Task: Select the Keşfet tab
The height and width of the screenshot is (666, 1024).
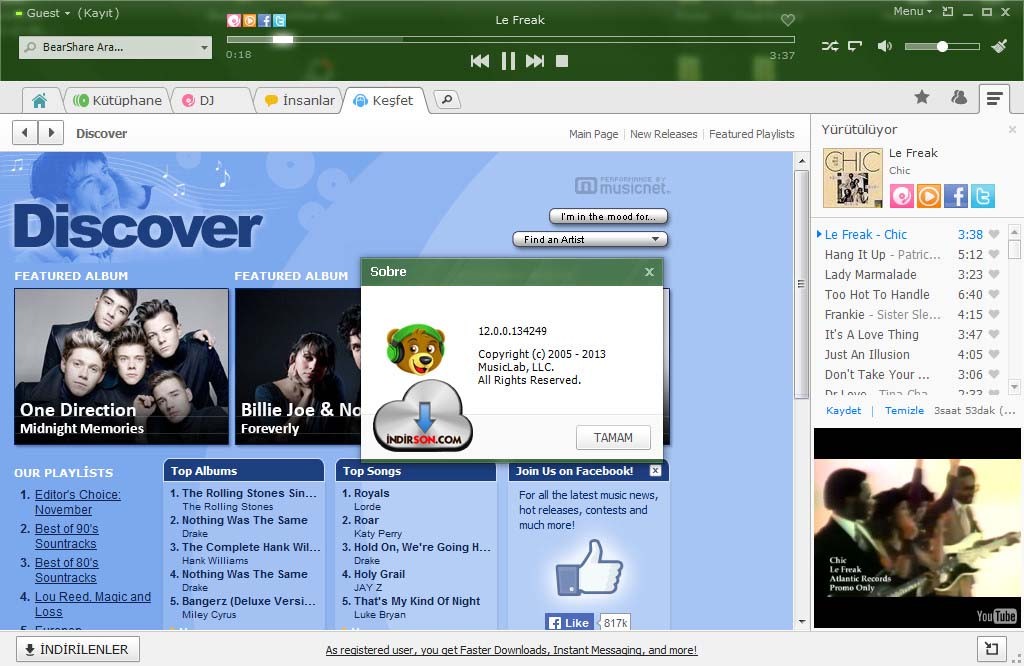Action: click(384, 101)
